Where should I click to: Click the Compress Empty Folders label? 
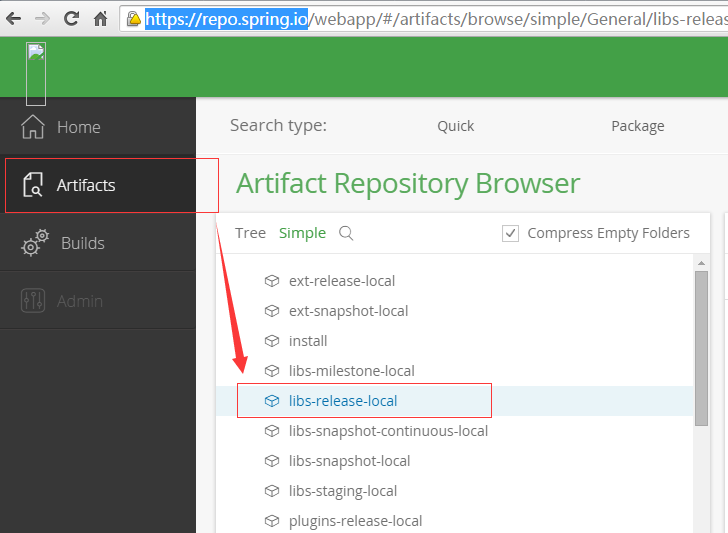[x=608, y=233]
